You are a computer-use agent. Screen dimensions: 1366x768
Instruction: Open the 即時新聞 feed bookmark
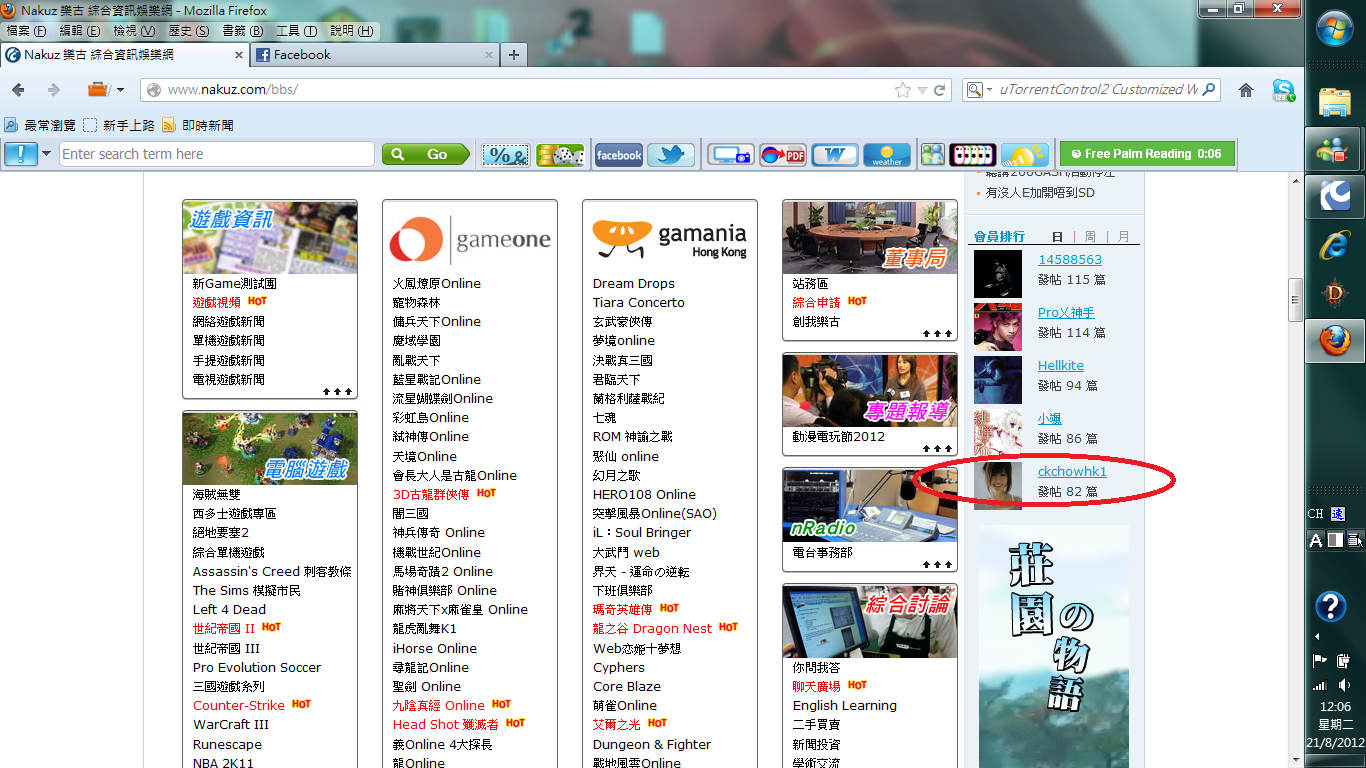click(198, 126)
